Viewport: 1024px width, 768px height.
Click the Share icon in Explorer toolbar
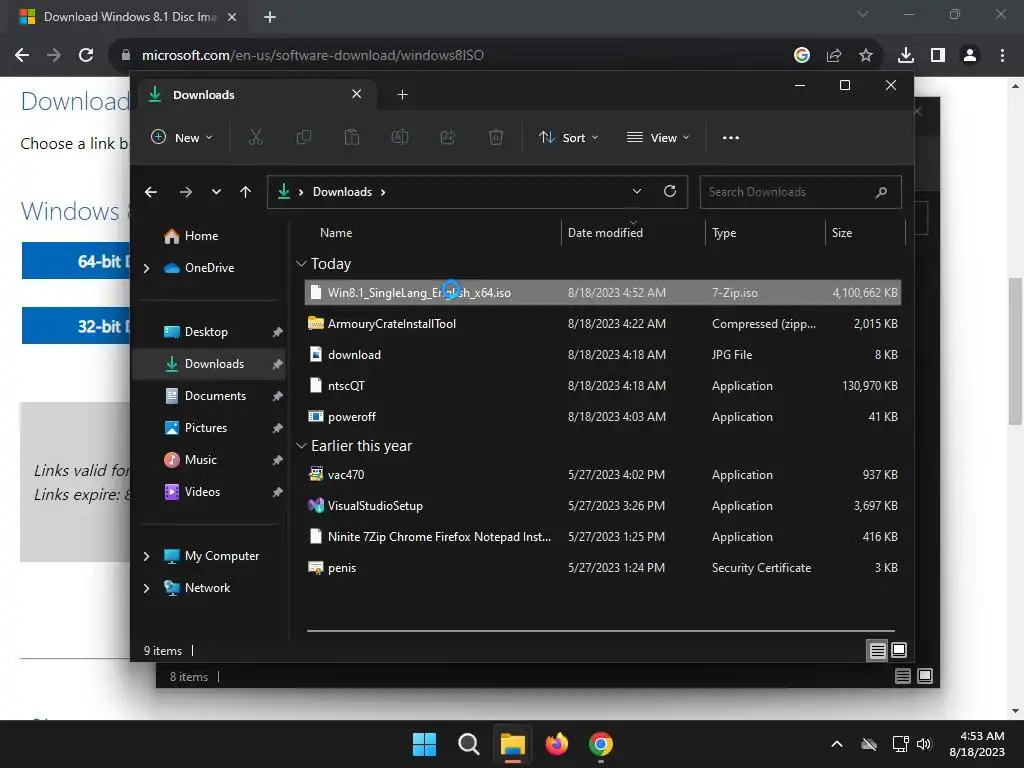pos(448,137)
